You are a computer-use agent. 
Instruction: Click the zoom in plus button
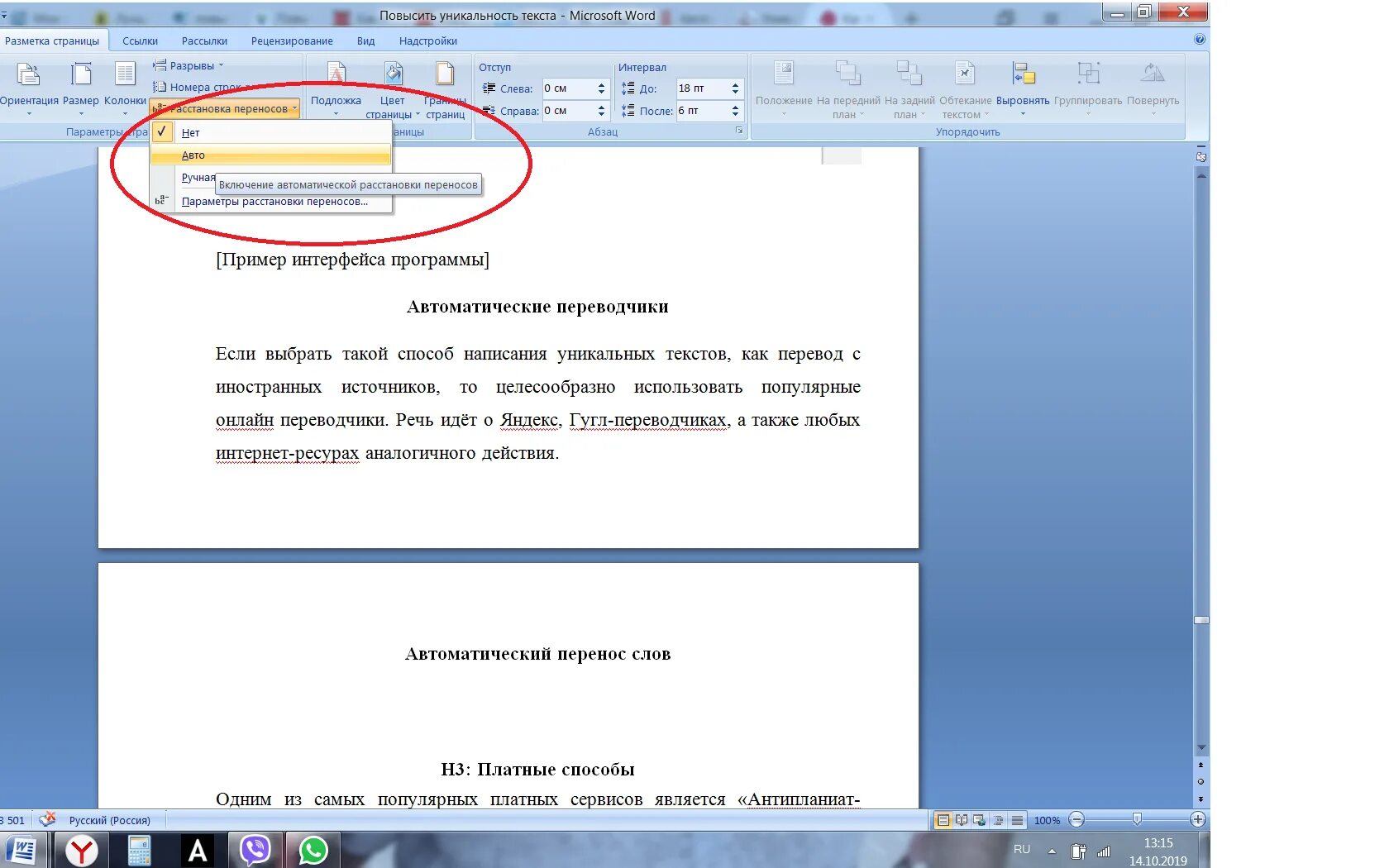coord(1197,819)
